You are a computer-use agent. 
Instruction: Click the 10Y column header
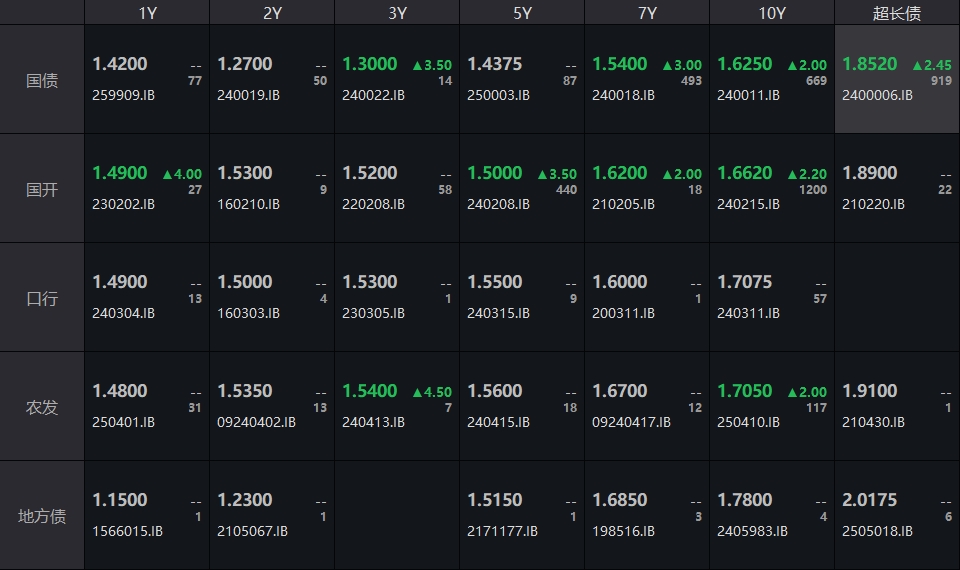point(772,13)
